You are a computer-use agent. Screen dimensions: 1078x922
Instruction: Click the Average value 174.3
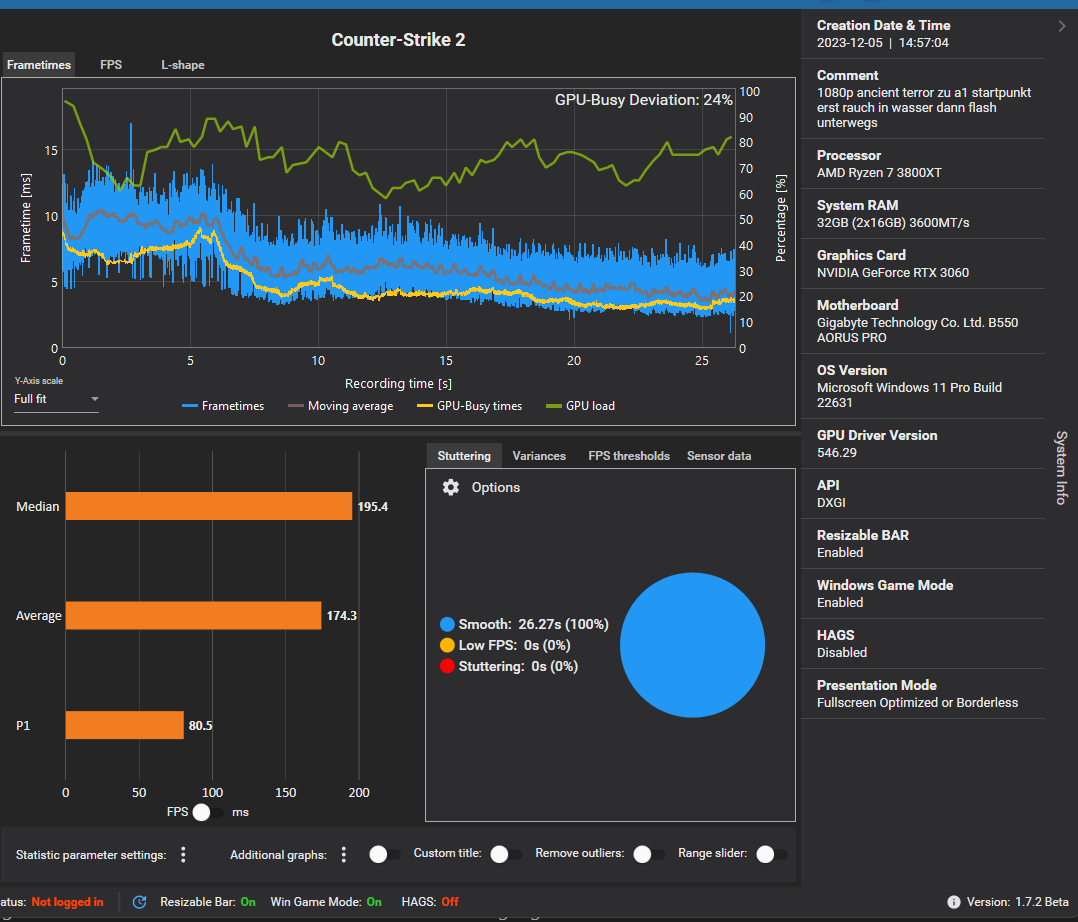pos(342,616)
